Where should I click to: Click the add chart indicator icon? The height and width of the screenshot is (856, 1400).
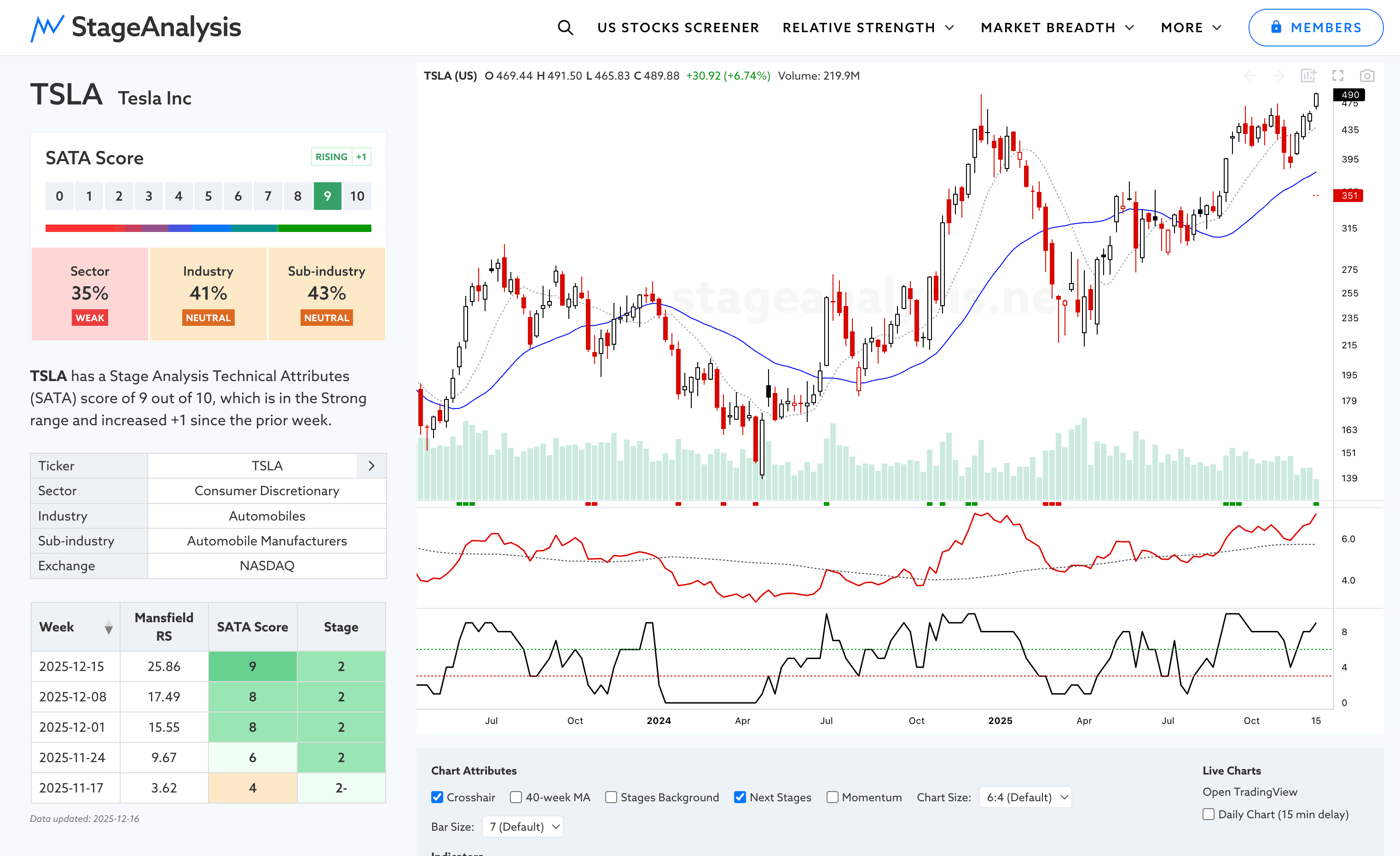tap(1308, 75)
